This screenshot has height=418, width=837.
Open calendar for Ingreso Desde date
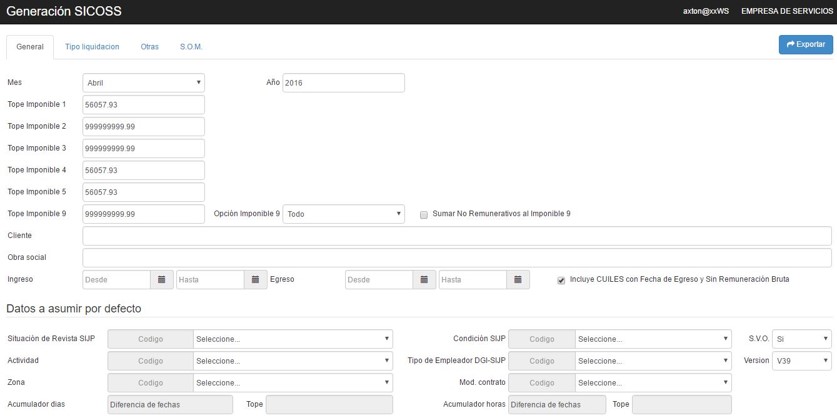[162, 280]
